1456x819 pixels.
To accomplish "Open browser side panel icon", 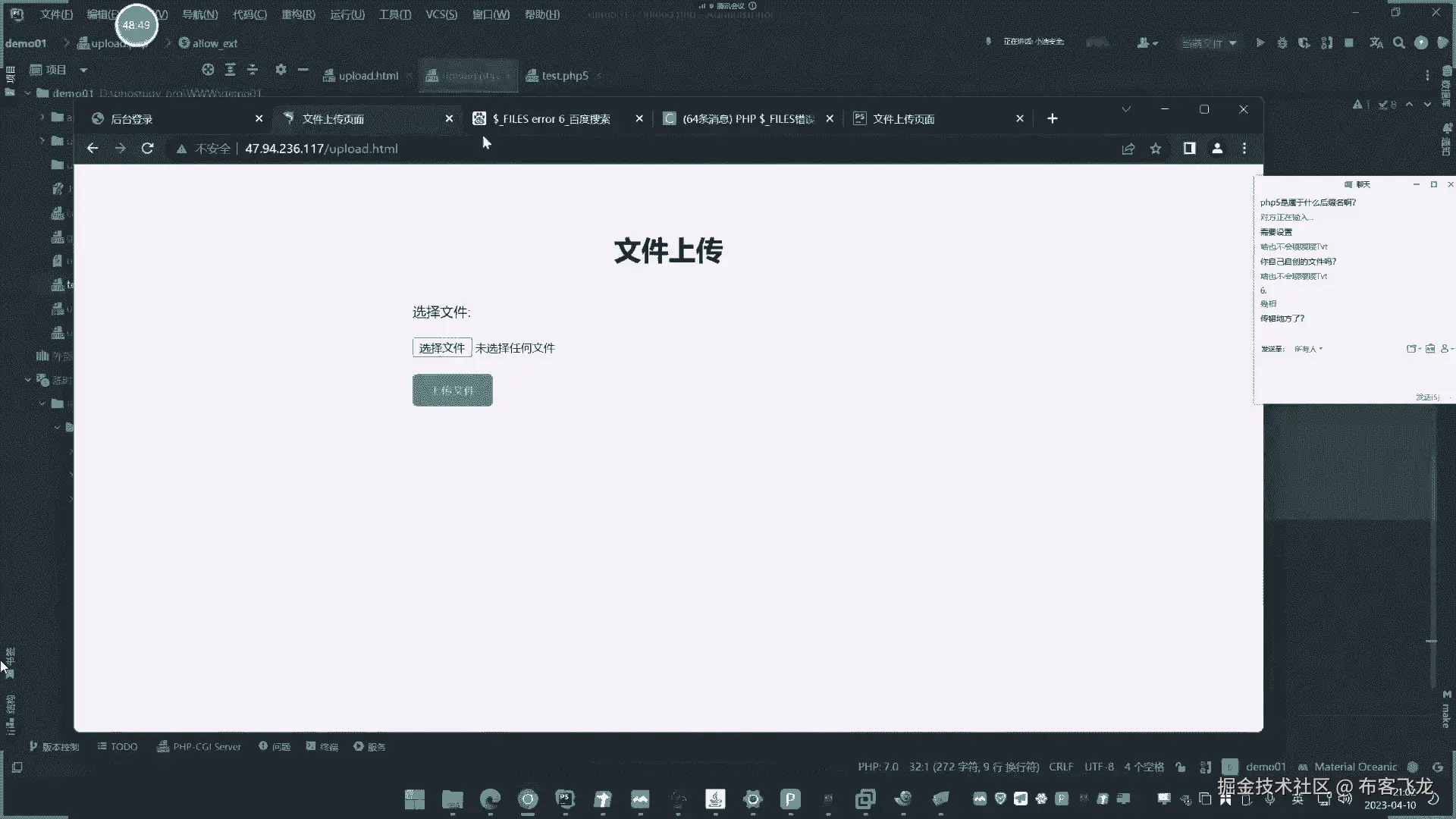I will coord(1189,149).
